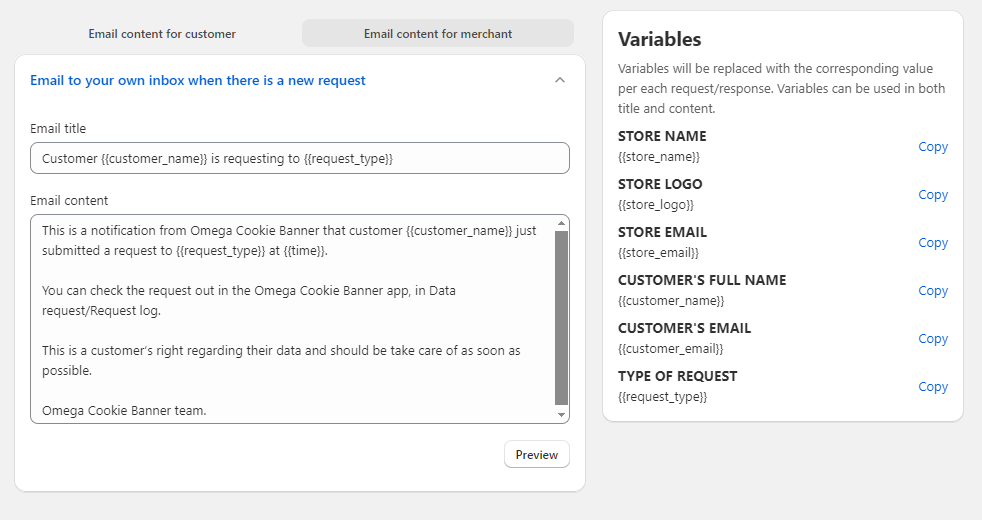The image size is (982, 520).
Task: Click the 'Email to your own inbox' header
Action: [x=198, y=80]
